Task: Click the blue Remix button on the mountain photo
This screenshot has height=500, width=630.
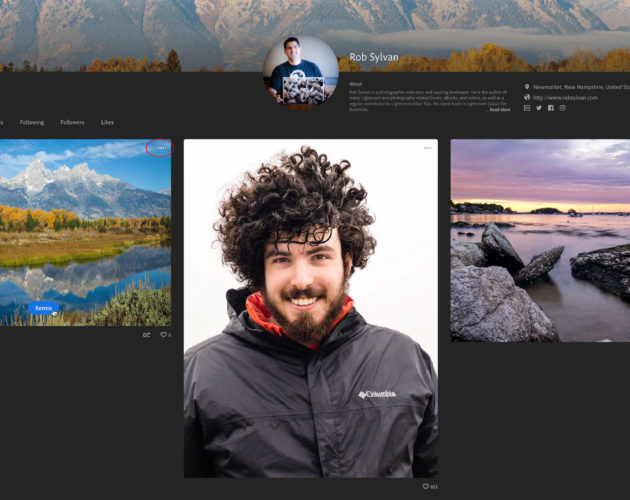Action: coord(43,308)
